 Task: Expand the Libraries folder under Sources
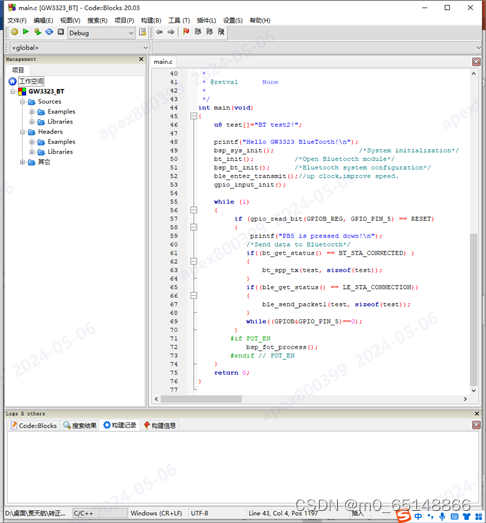(x=32, y=121)
